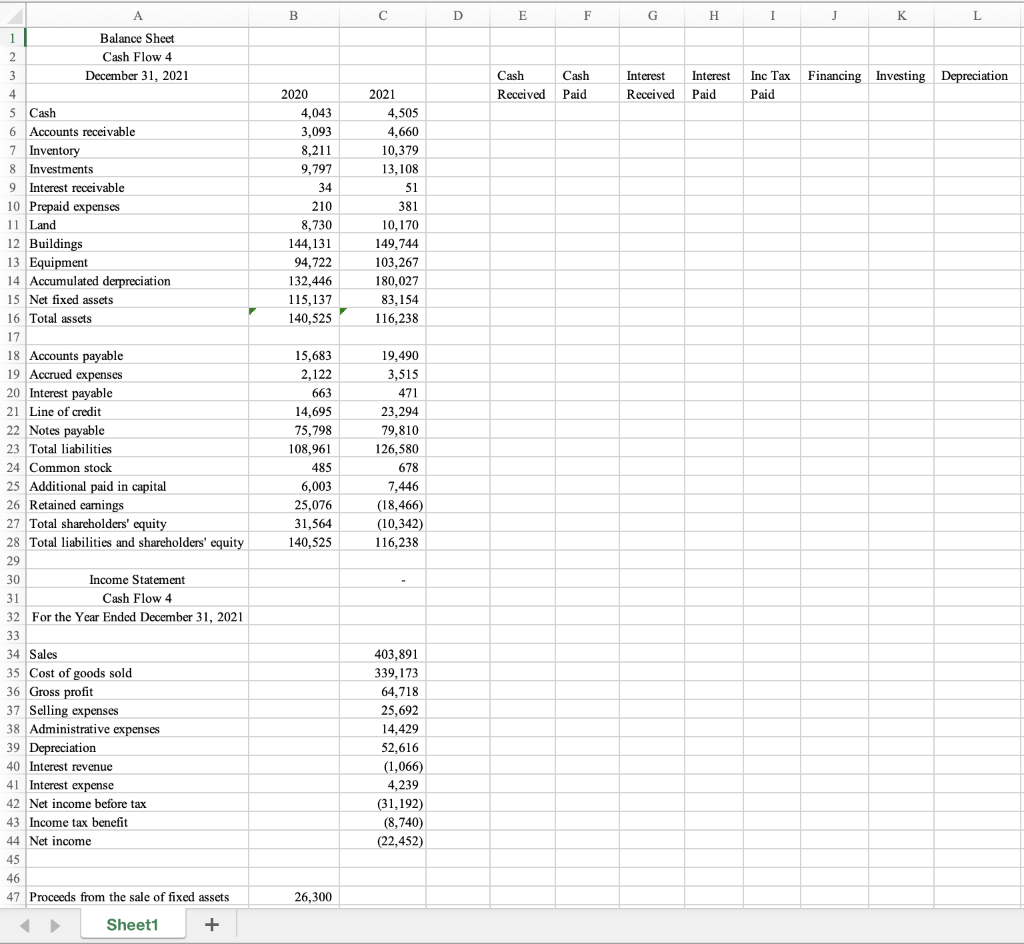This screenshot has height=944, width=1024.
Task: Select column A header
Action: point(137,16)
